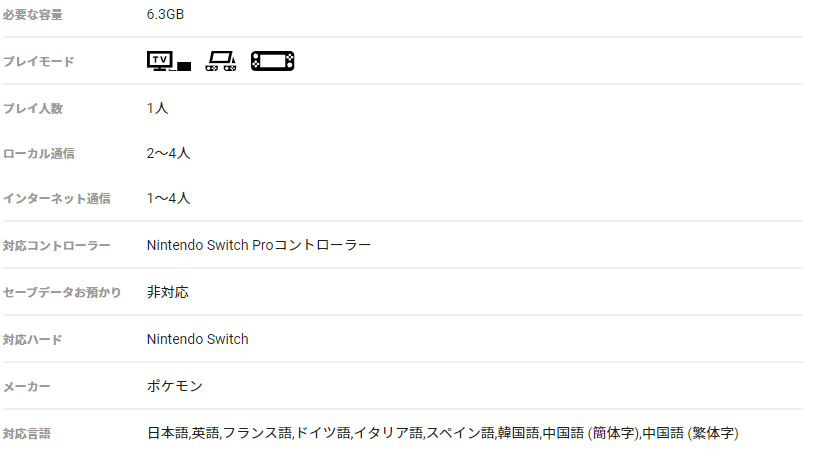Select the 非対応 save data value
The height and width of the screenshot is (453, 832).
click(x=168, y=292)
